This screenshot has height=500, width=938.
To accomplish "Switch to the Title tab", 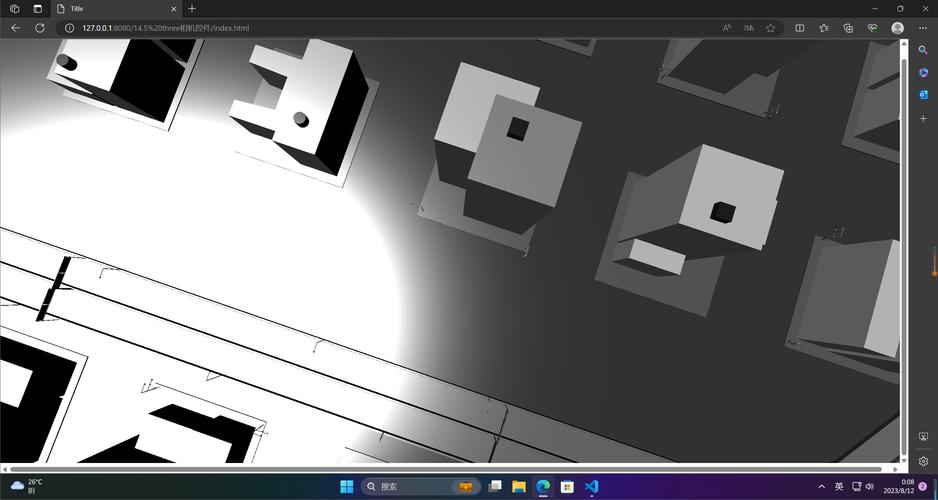I will tap(110, 9).
